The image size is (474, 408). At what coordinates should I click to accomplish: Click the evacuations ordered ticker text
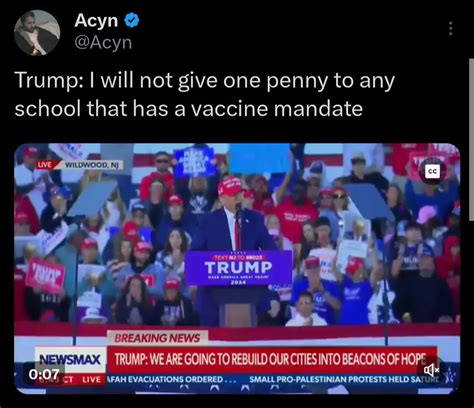pyautogui.click(x=171, y=379)
